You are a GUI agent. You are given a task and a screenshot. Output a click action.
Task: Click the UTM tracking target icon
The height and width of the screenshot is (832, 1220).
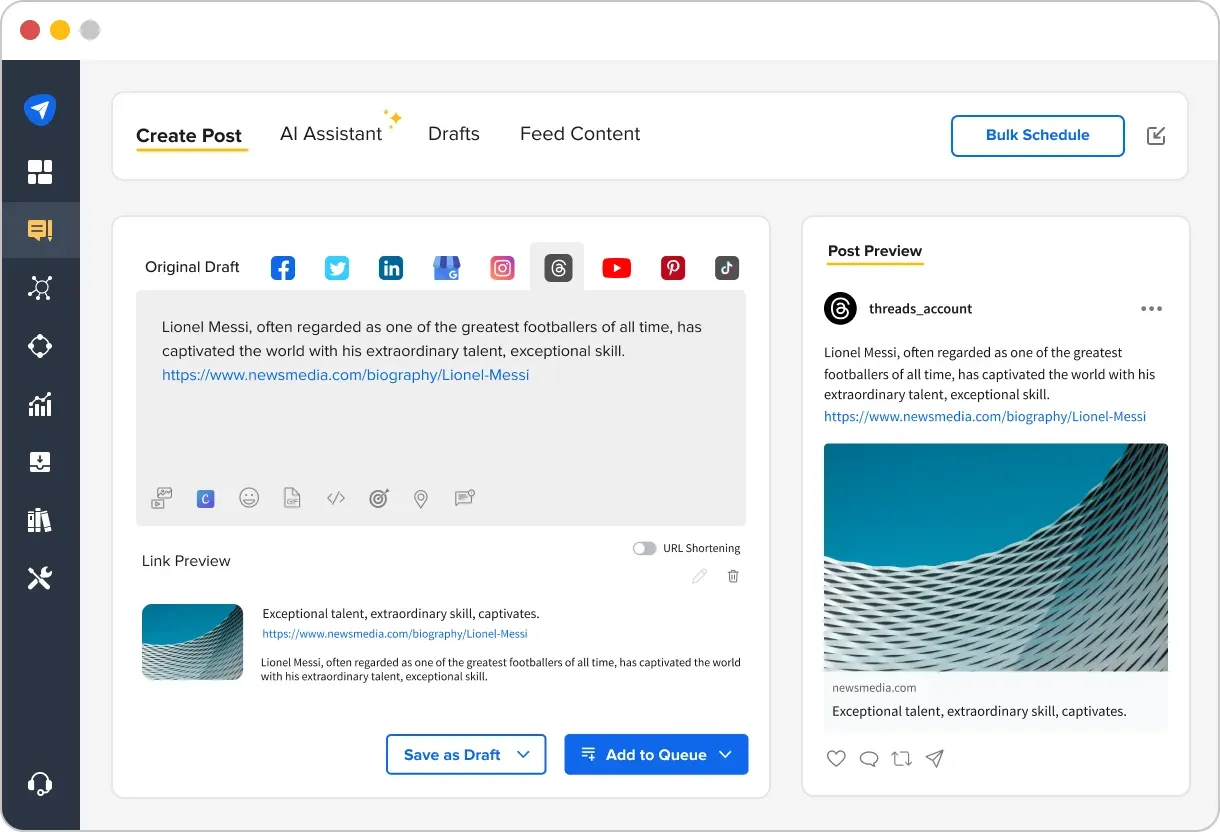[x=379, y=498]
